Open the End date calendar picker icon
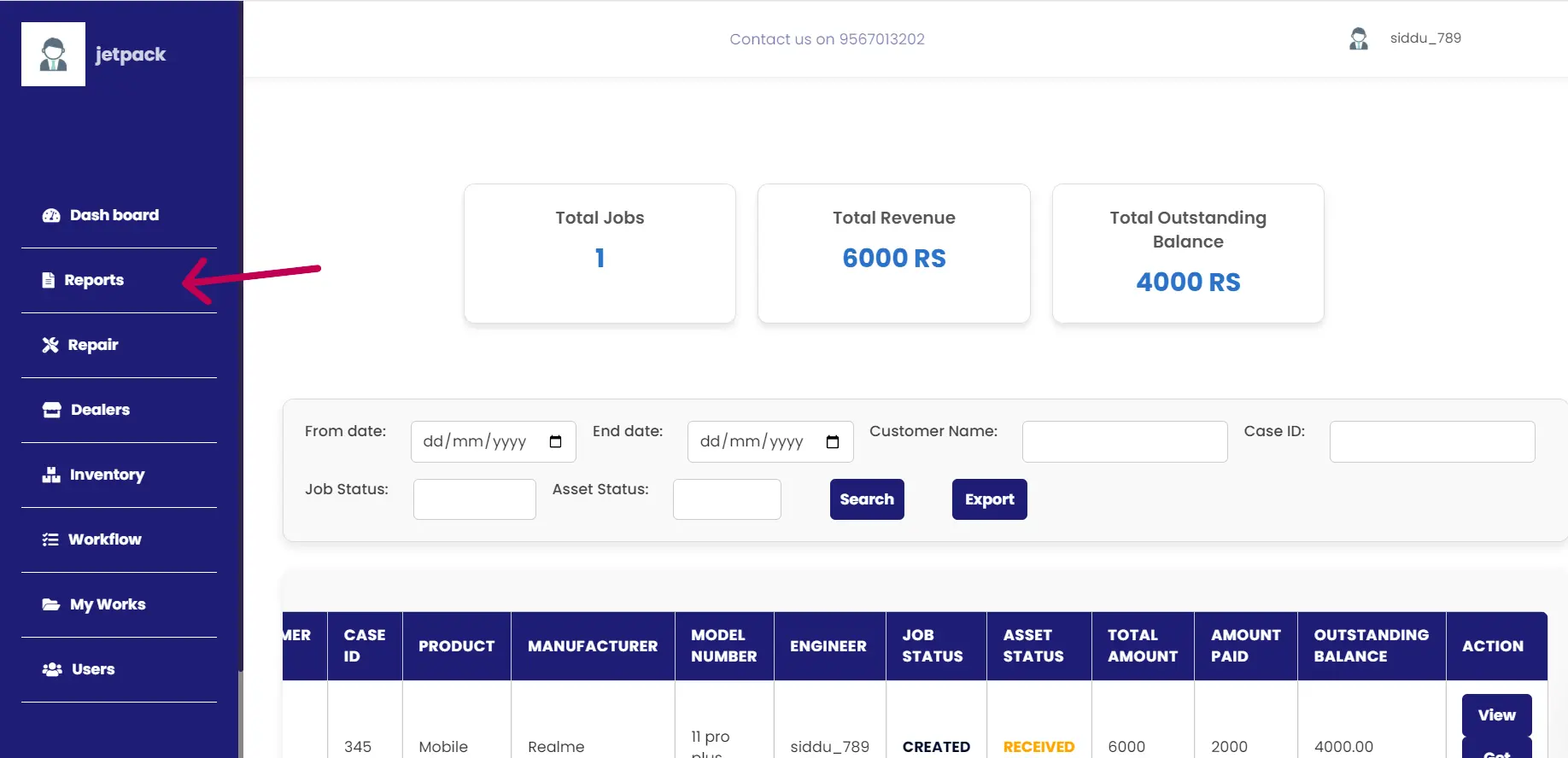Image resolution: width=1568 pixels, height=758 pixels. 833,441
